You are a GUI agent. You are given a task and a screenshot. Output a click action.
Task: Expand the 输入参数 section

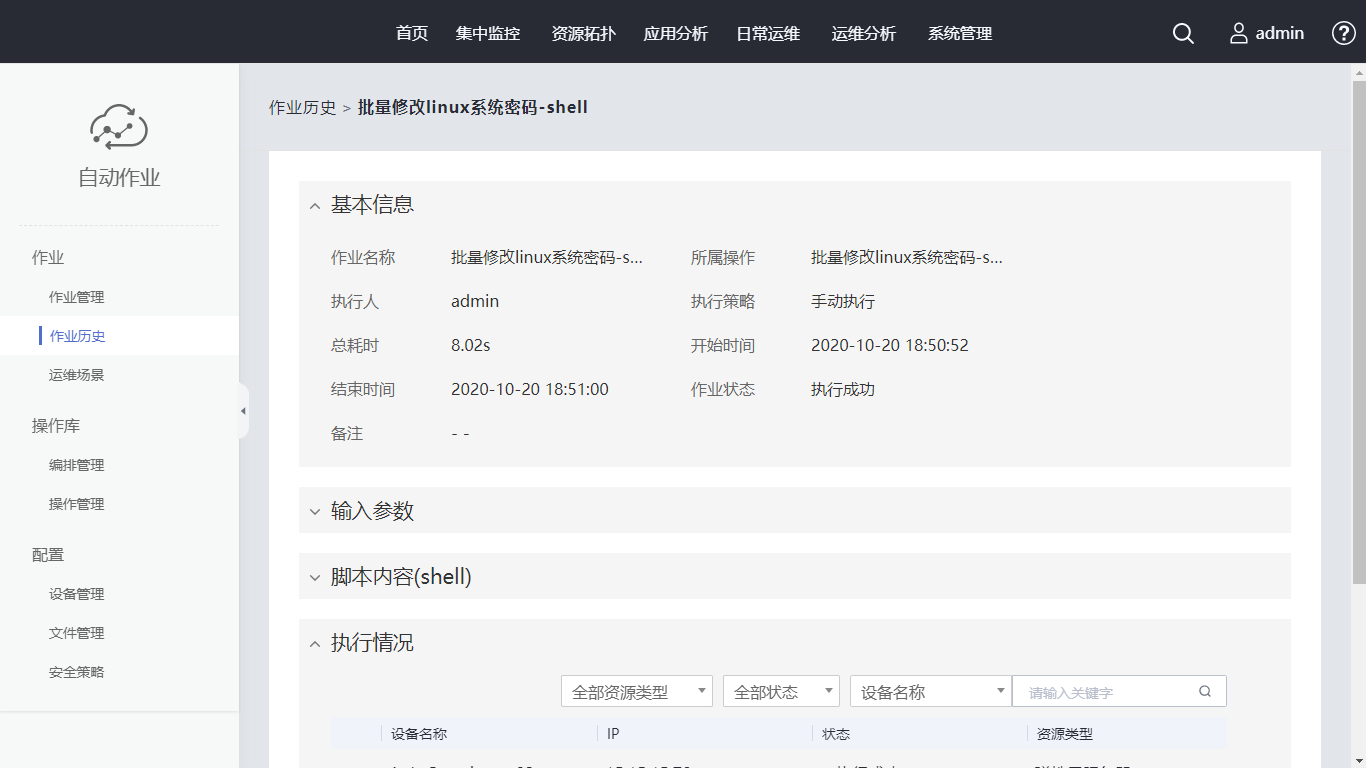coord(315,511)
